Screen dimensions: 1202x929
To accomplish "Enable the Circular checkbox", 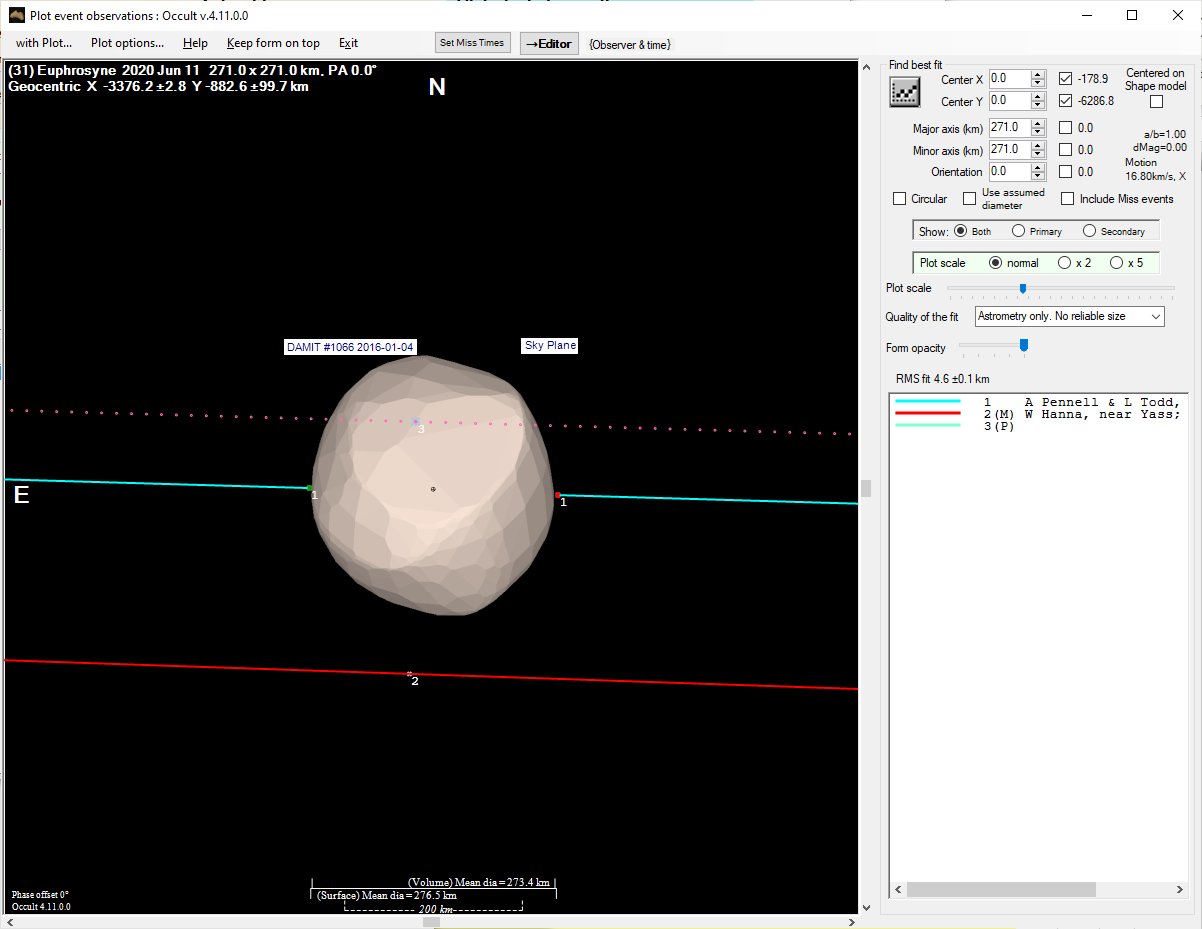I will pos(900,199).
